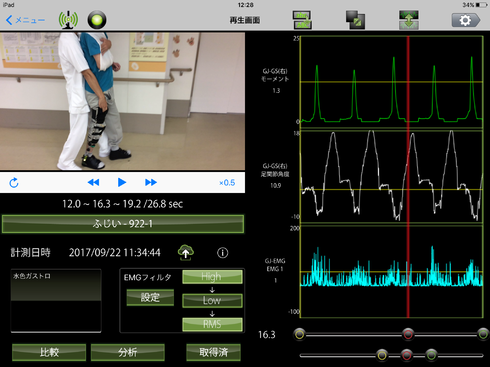Tap the date 2017/09/22 11:34:44

[115, 253]
